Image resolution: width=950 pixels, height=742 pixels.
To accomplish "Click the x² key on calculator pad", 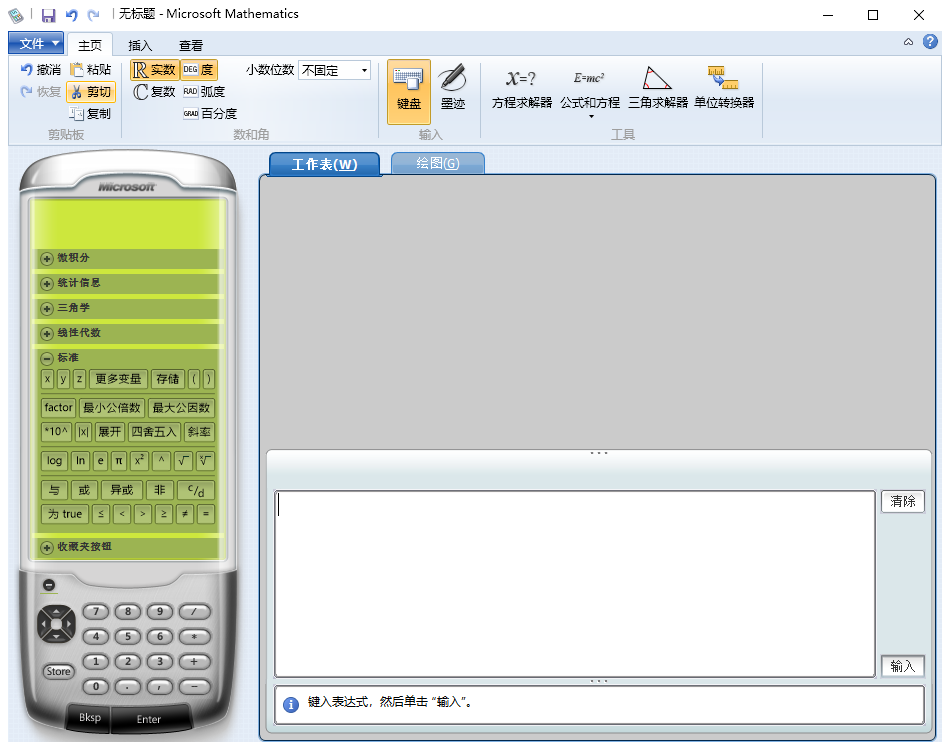I will click(x=139, y=461).
